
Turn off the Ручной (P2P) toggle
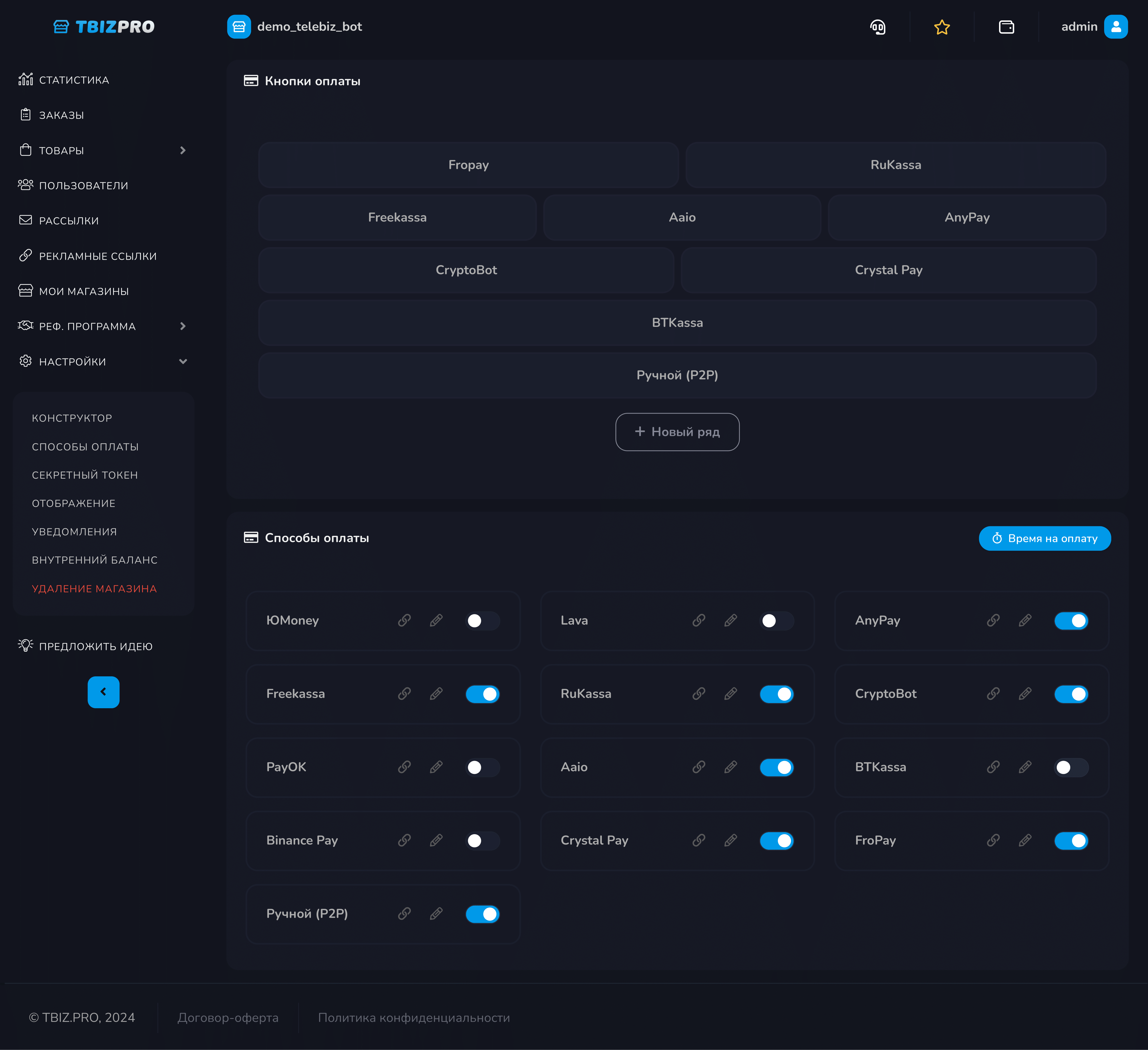tap(482, 915)
